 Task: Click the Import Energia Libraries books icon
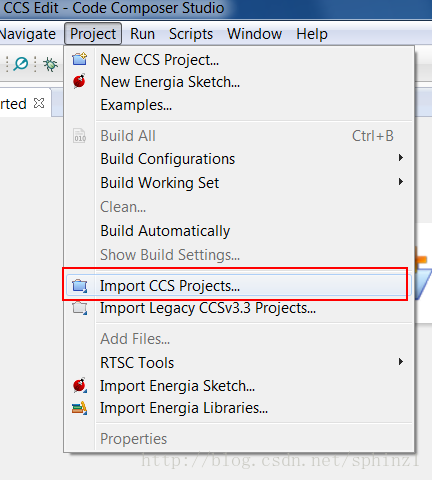coord(80,408)
